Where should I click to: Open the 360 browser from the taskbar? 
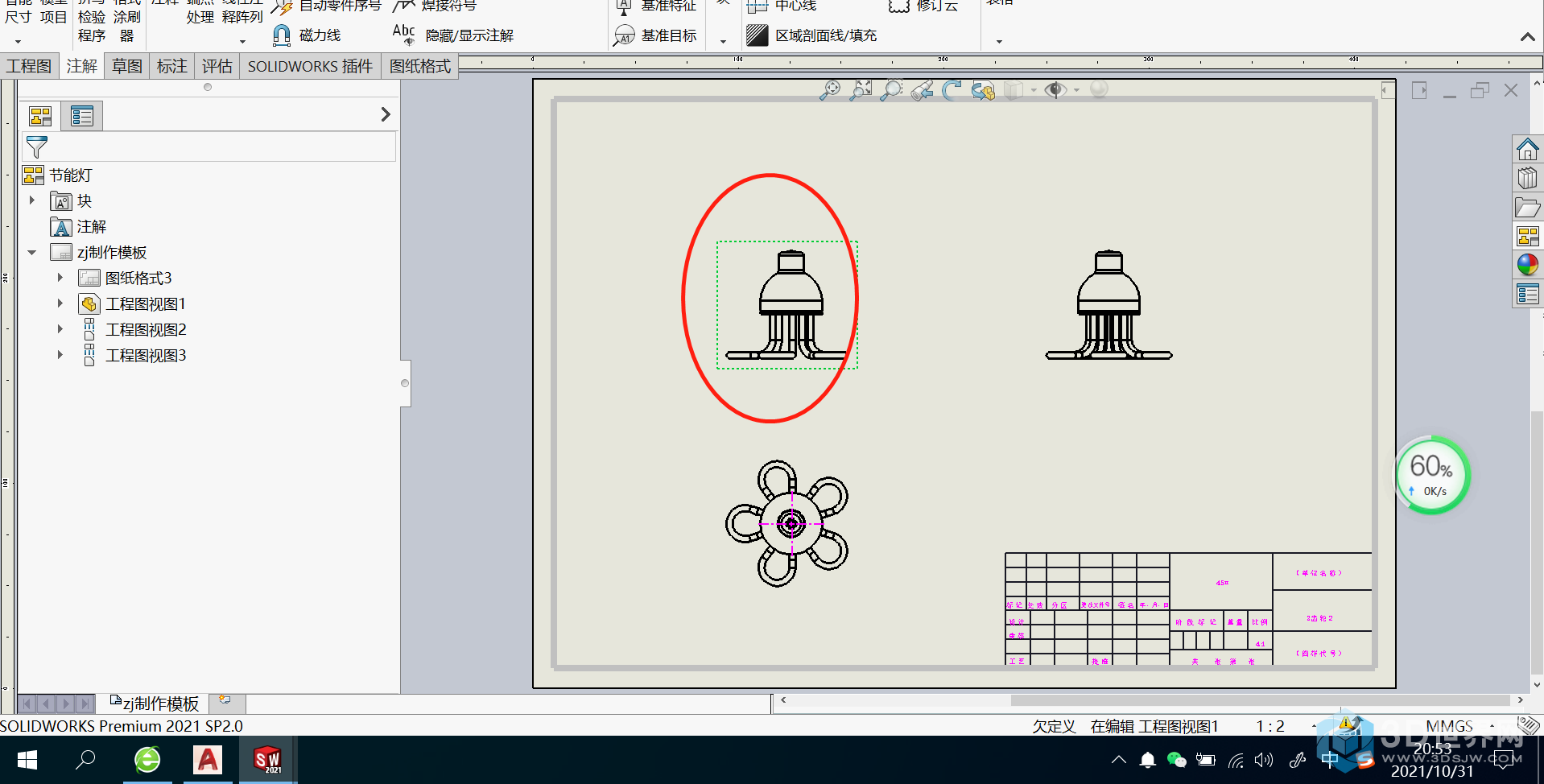(147, 760)
